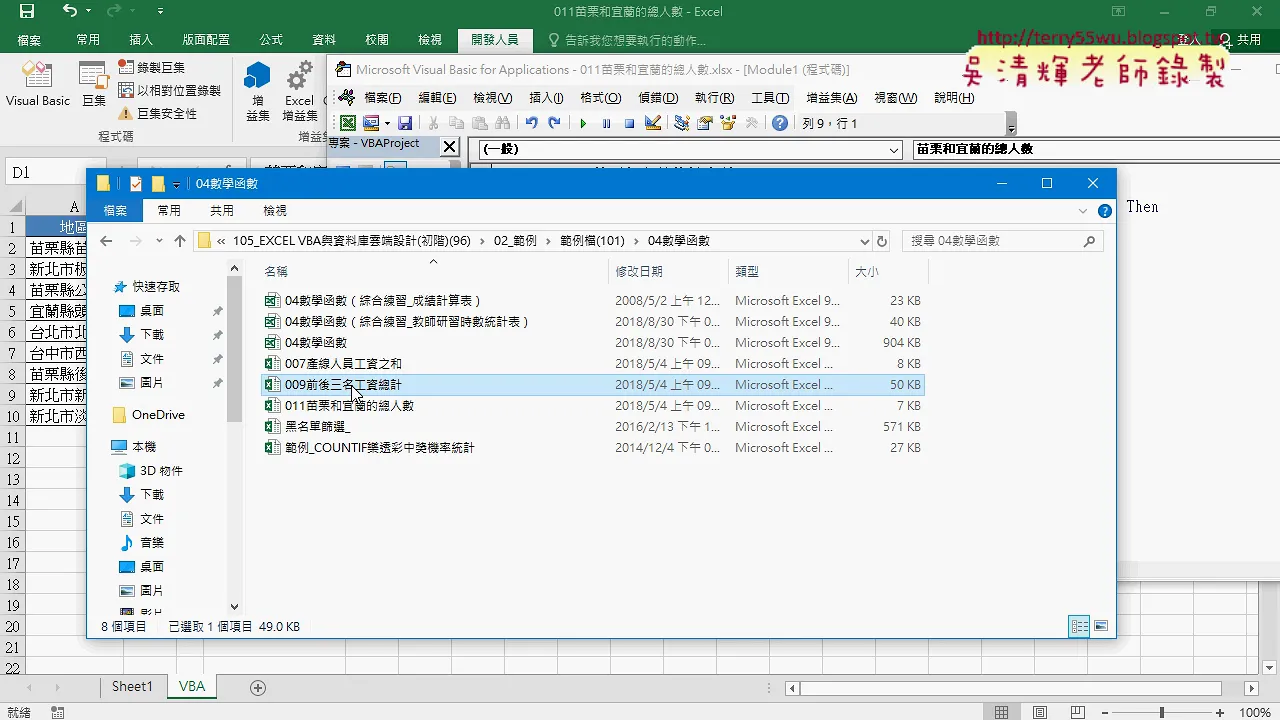Open 工具(T) menu in VBA editor
This screenshot has height=720, width=1280.
pos(770,98)
